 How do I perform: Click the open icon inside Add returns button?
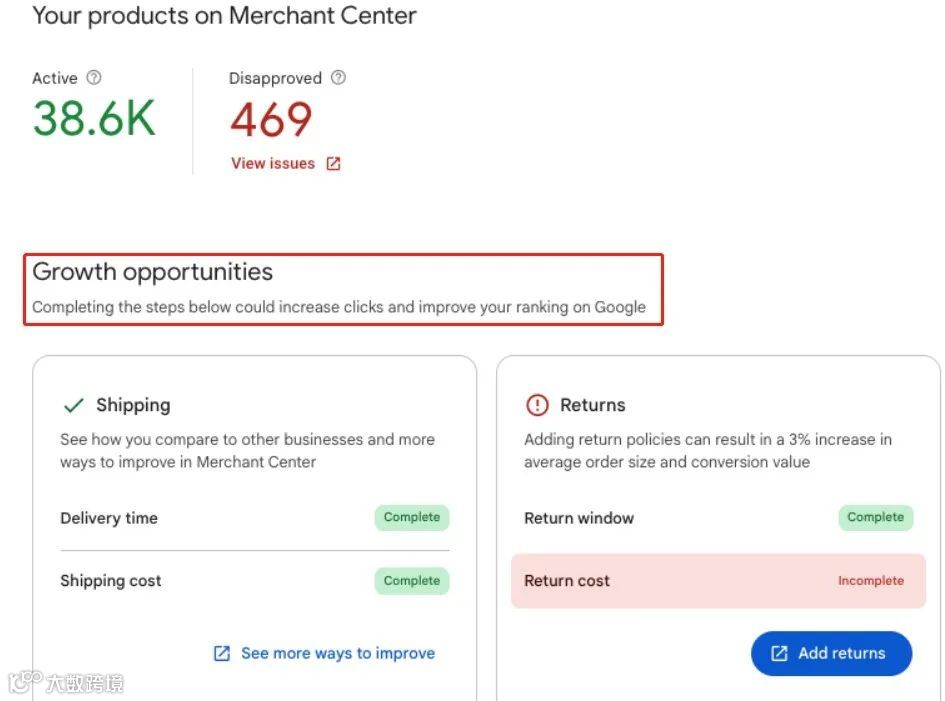[x=779, y=653]
